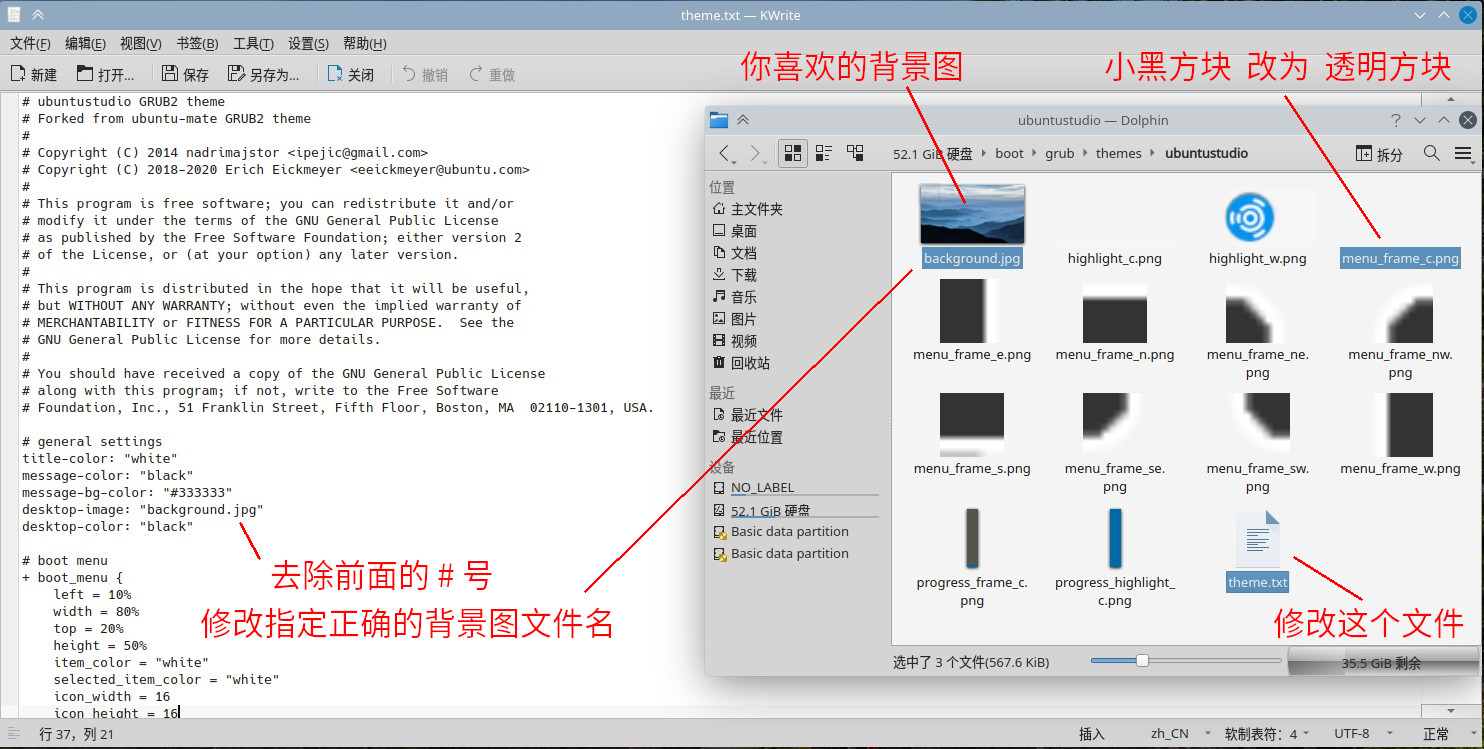Open 视频 videos place in Dolphin

click(x=734, y=341)
